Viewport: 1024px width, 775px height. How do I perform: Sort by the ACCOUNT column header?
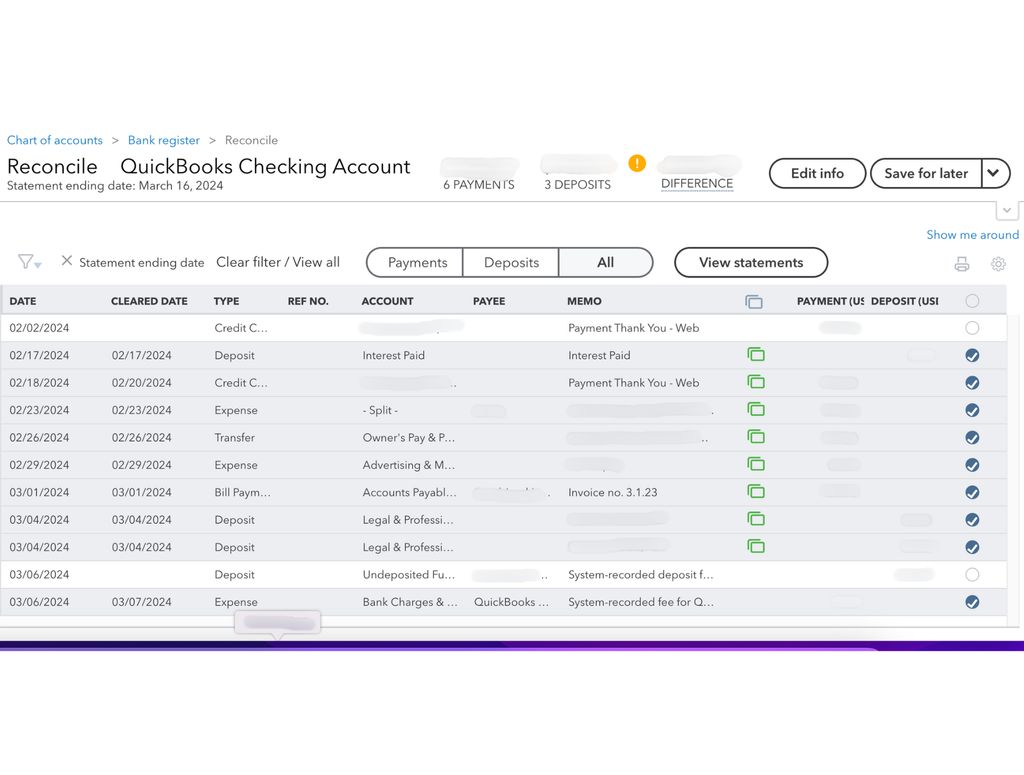[387, 301]
